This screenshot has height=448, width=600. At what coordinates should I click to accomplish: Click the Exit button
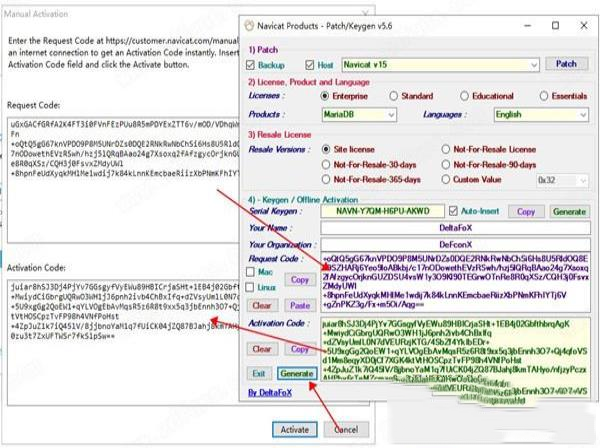pyautogui.click(x=259, y=373)
